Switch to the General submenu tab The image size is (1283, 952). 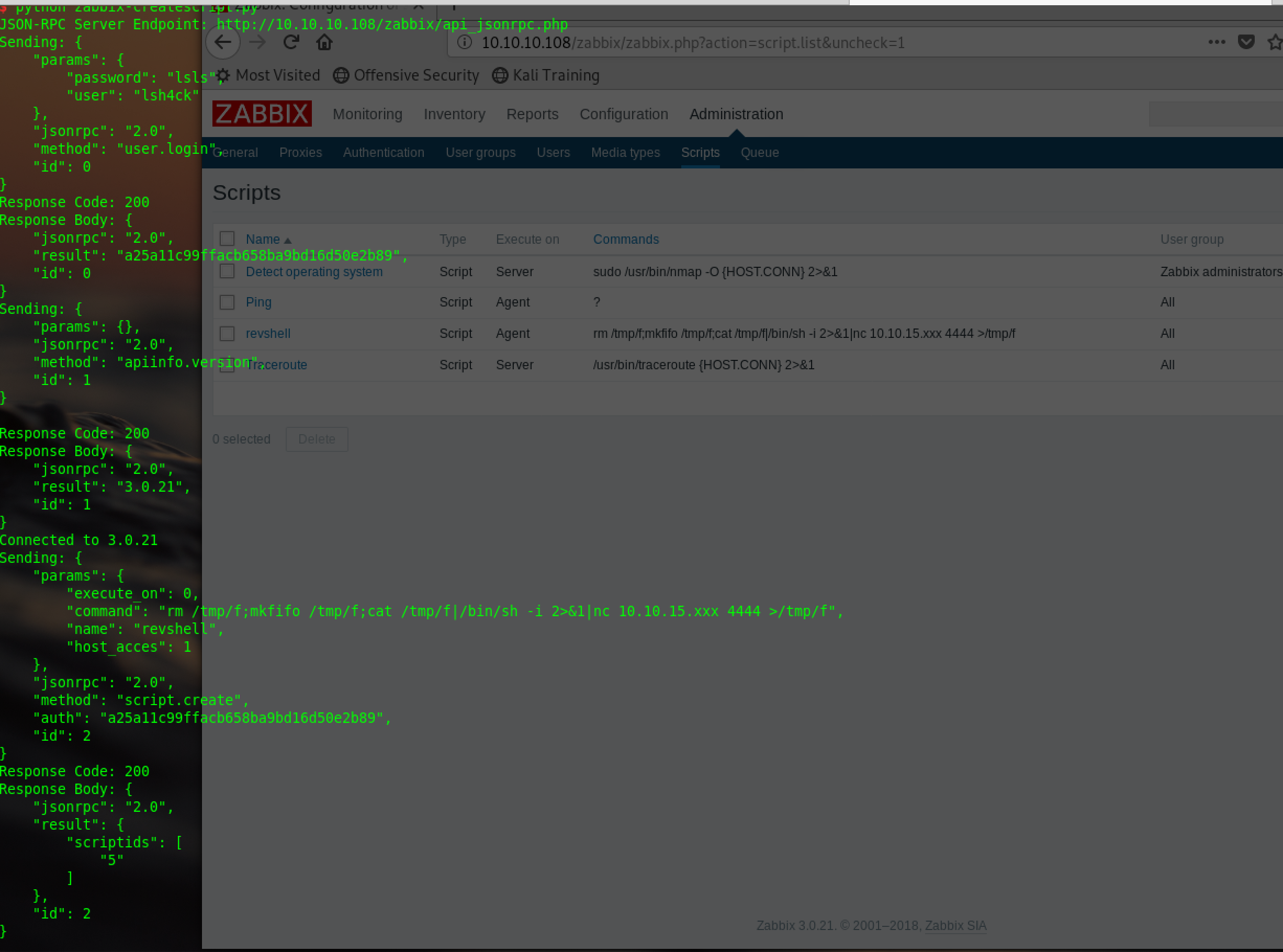(235, 153)
